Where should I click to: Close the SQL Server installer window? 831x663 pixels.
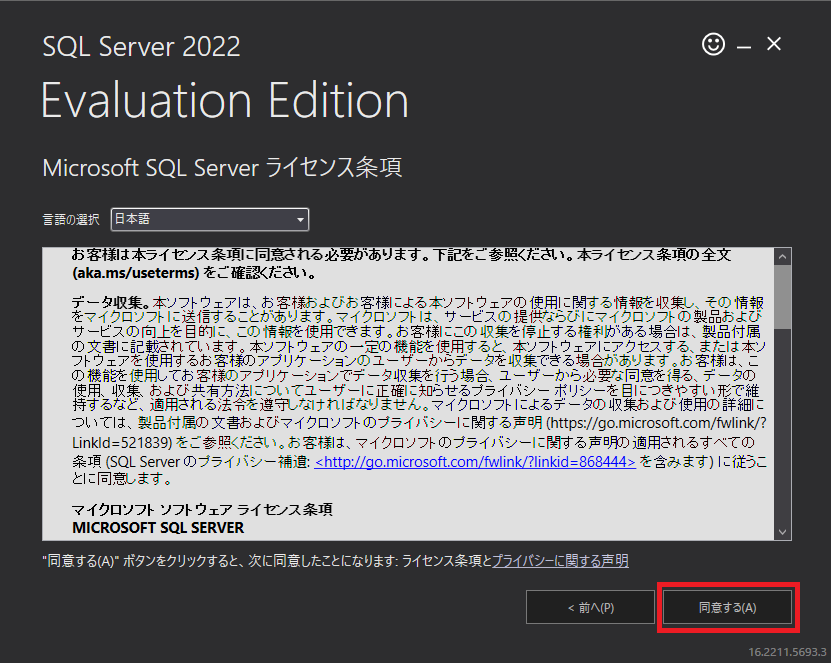(774, 44)
